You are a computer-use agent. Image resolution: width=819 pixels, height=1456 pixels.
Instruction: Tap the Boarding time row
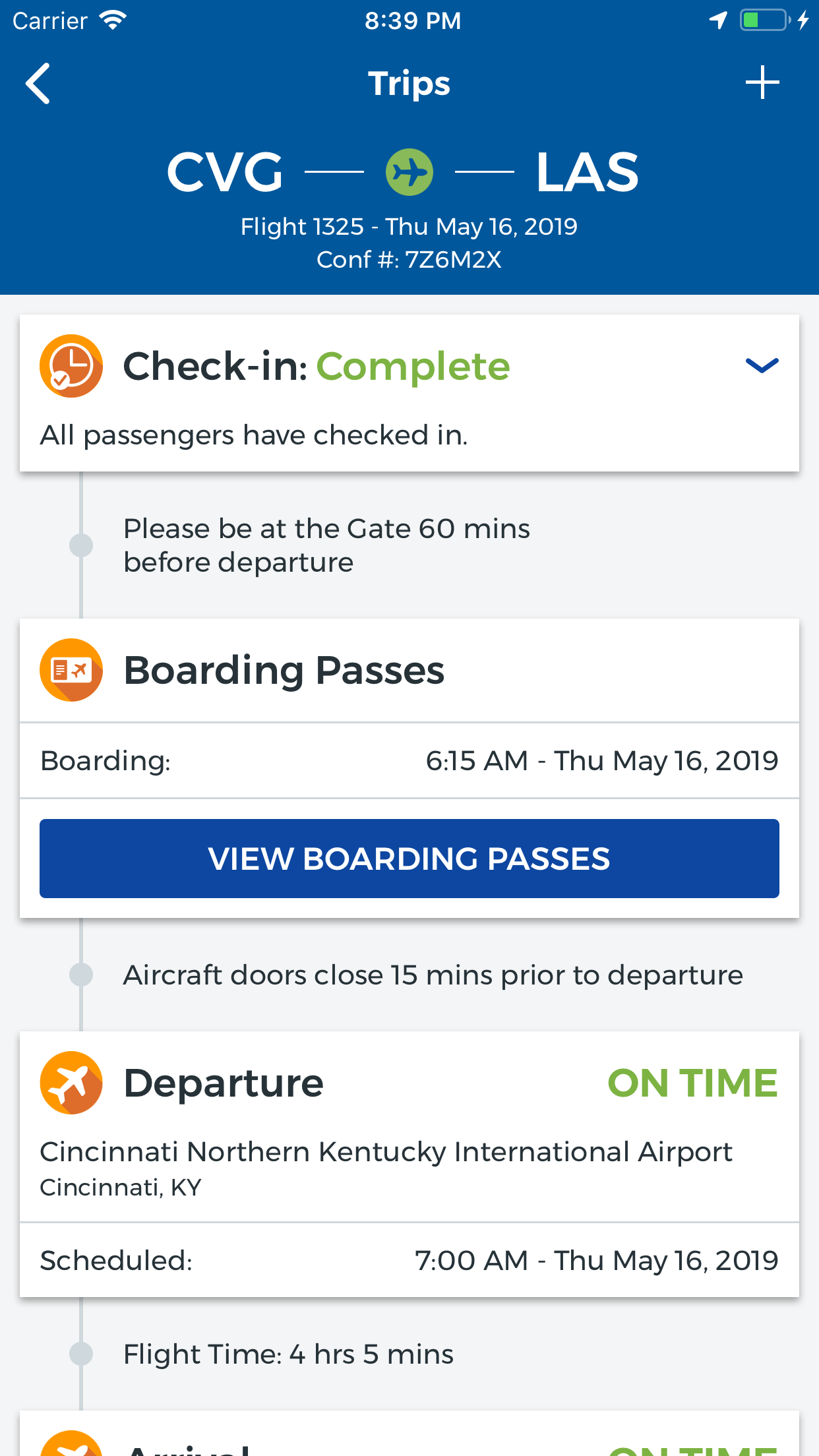pos(409,760)
